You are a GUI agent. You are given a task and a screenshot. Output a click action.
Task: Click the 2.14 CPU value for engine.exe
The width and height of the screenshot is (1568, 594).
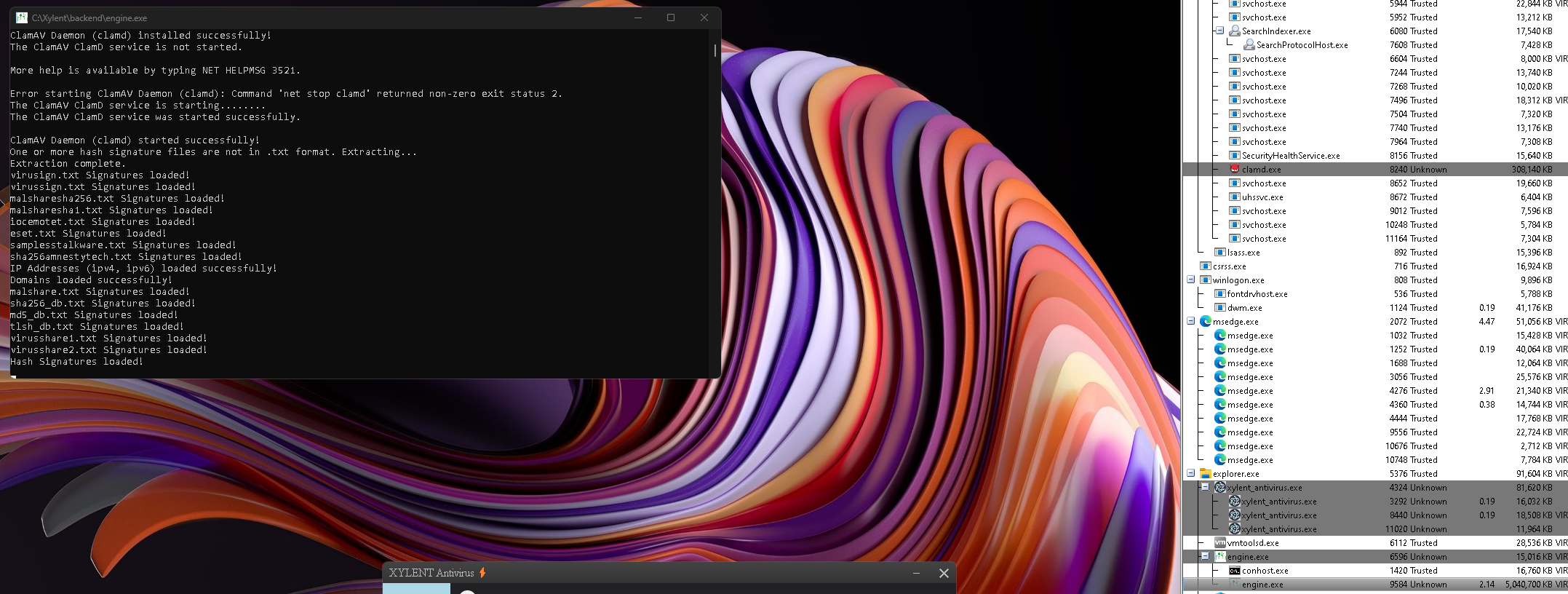(1487, 584)
